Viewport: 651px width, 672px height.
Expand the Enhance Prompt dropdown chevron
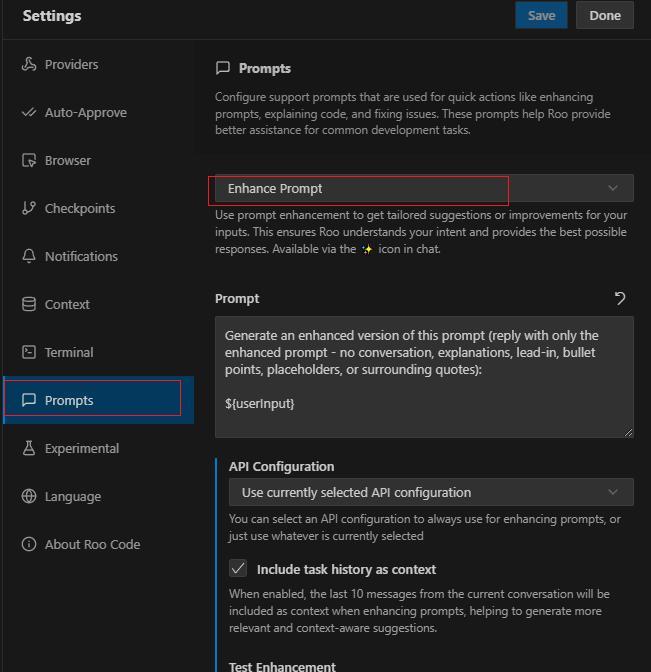(x=613, y=188)
